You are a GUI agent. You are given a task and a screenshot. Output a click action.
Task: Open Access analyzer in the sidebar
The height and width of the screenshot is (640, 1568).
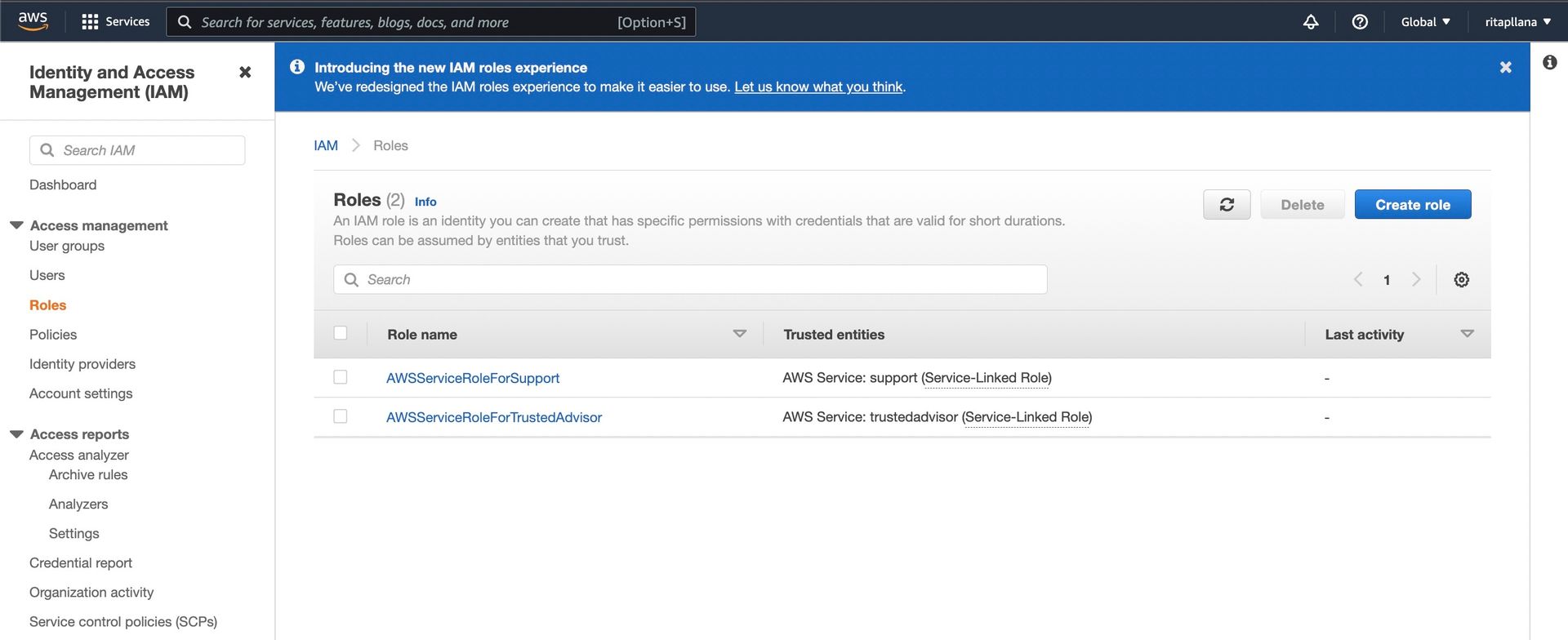(x=79, y=455)
